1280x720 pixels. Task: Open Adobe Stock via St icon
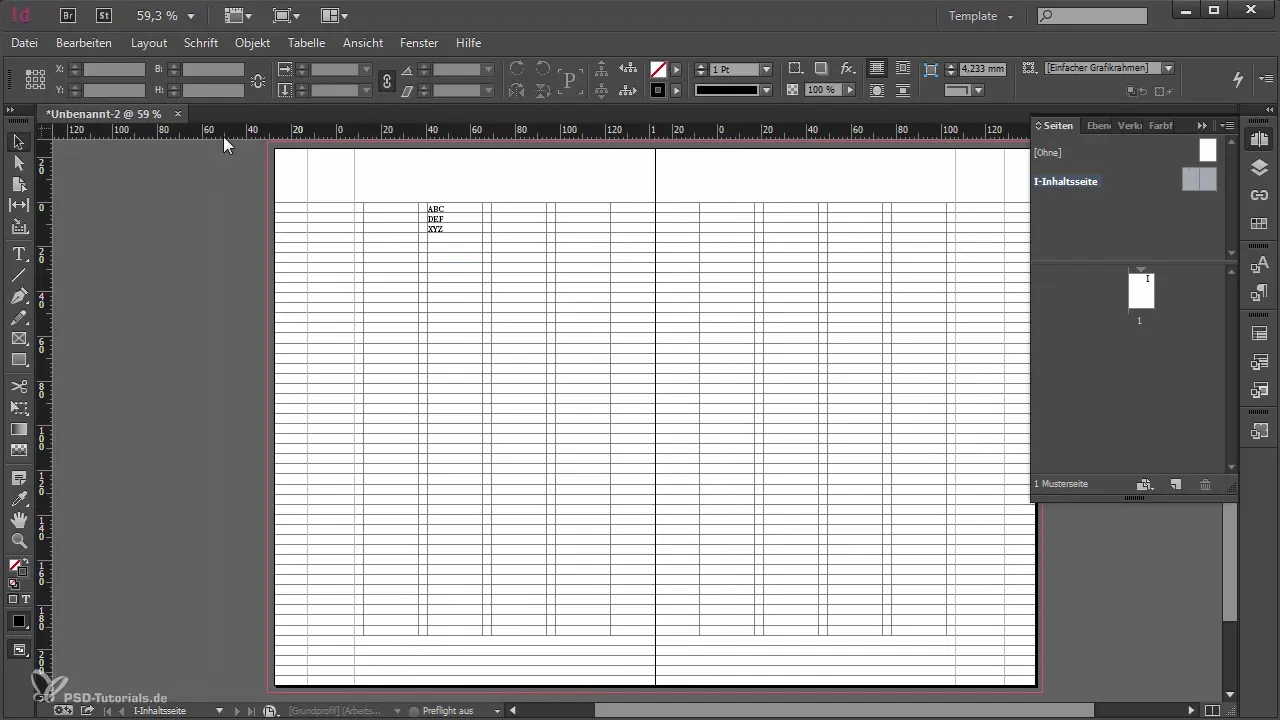tap(104, 15)
